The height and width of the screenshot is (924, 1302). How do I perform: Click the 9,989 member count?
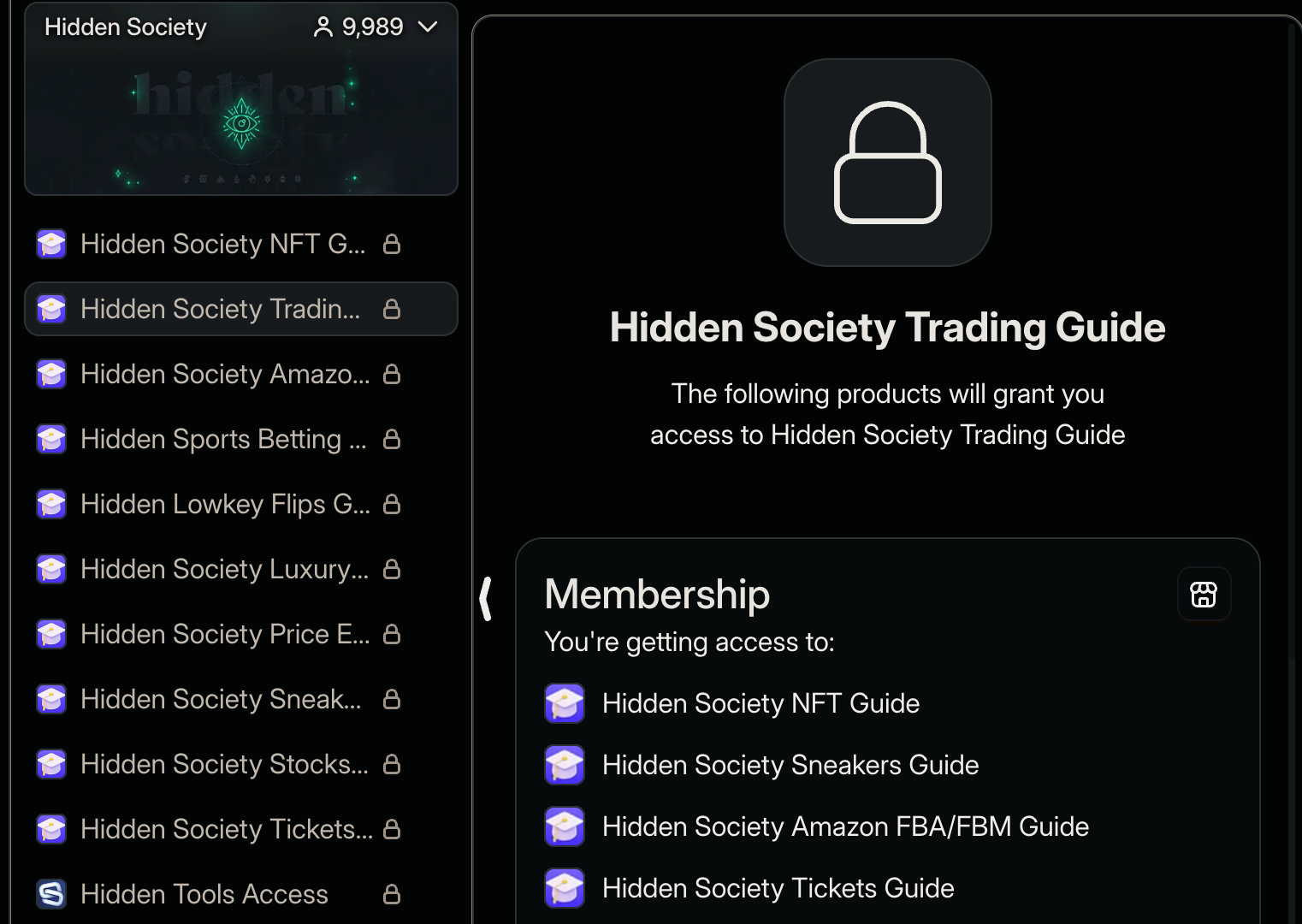tap(373, 27)
